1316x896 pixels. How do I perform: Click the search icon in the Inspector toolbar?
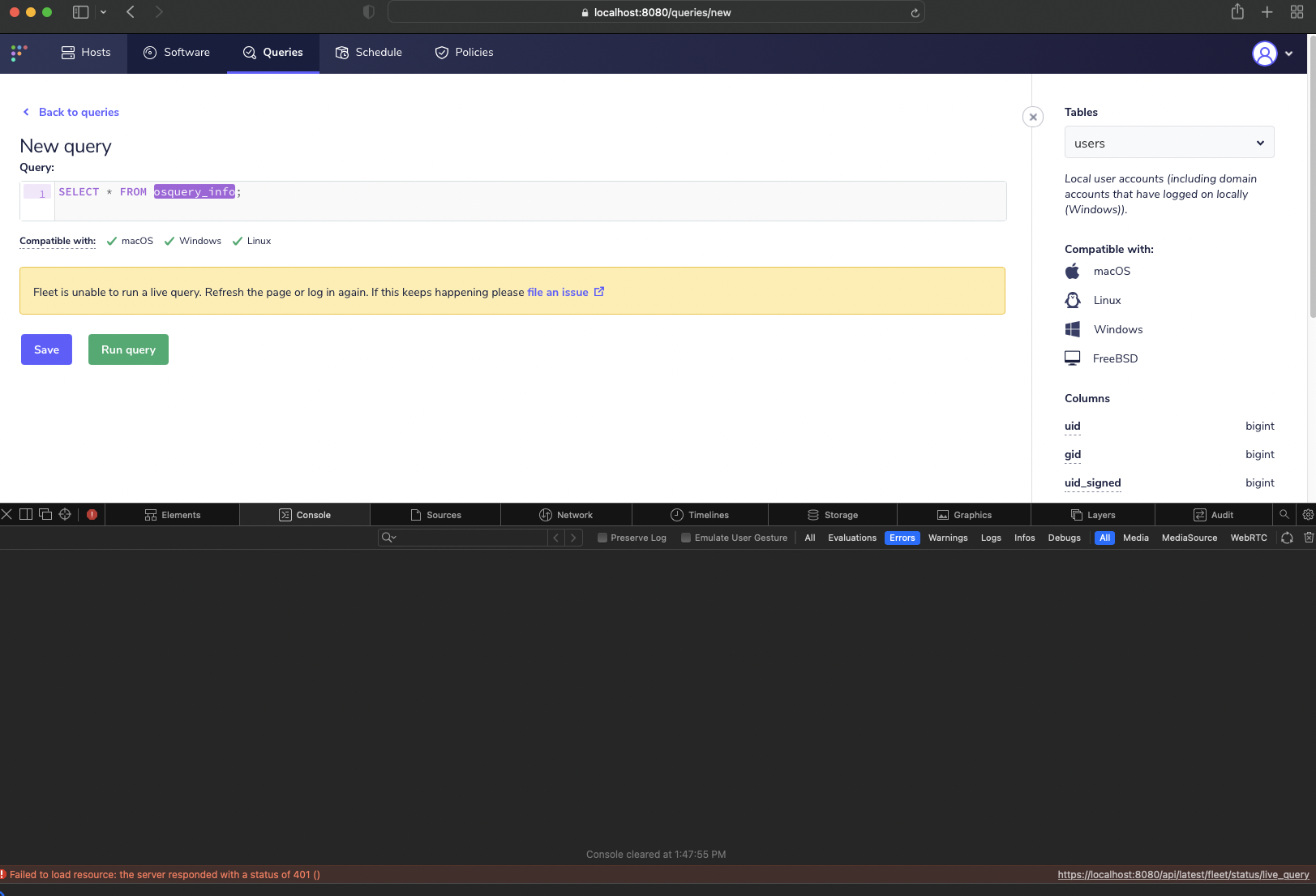tap(1284, 514)
